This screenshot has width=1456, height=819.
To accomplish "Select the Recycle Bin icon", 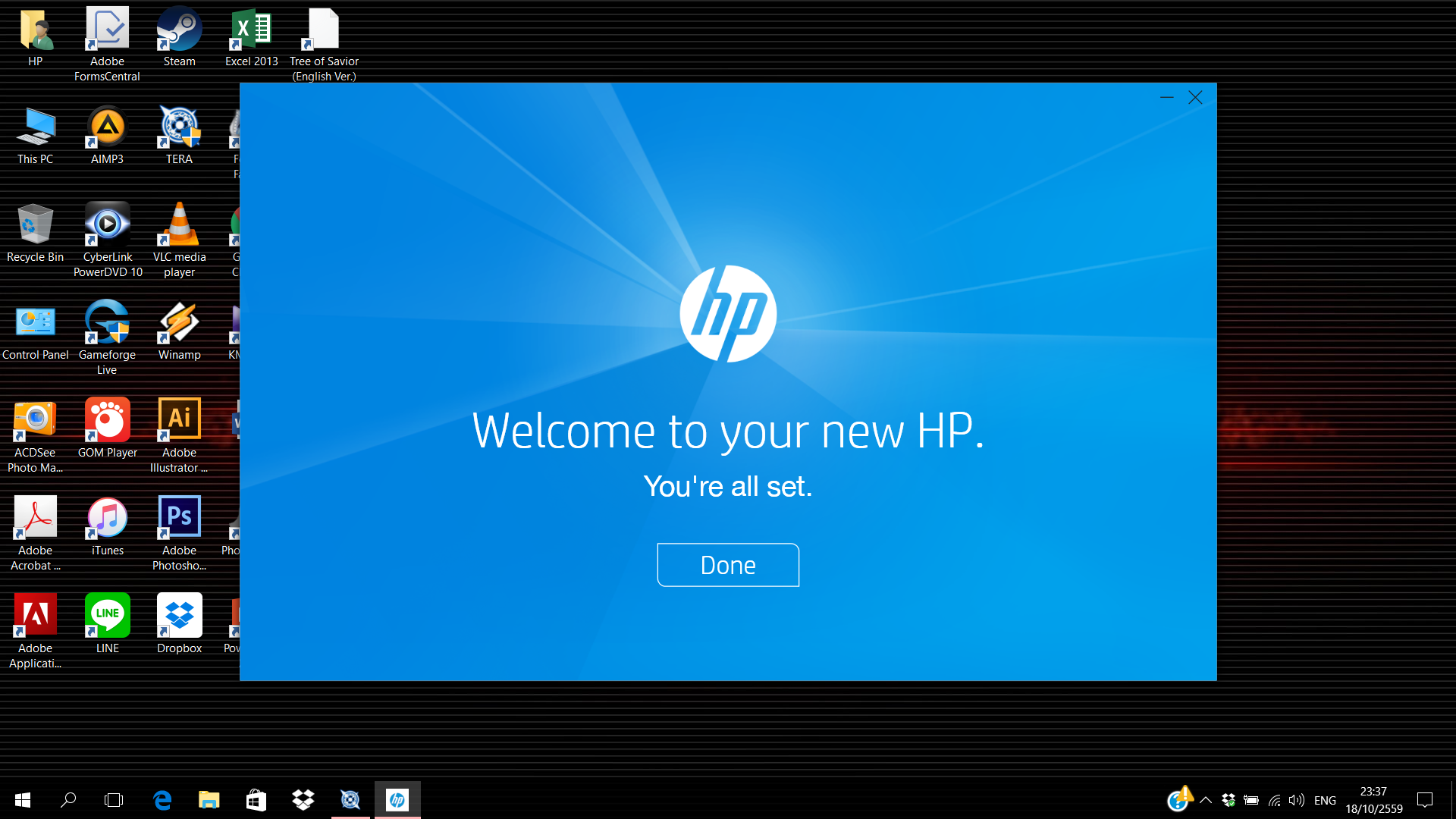I will (35, 225).
